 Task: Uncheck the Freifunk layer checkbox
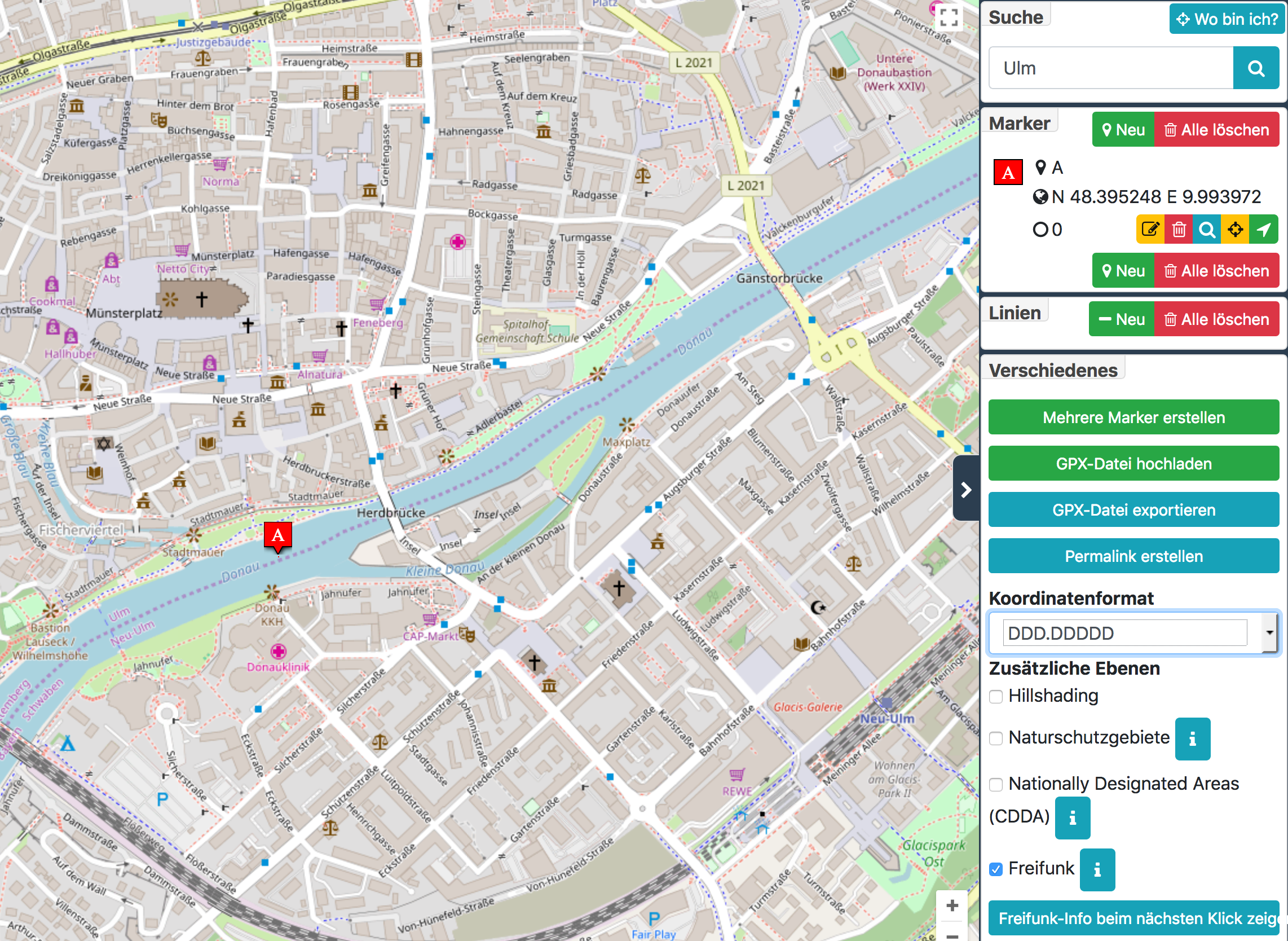click(x=996, y=869)
